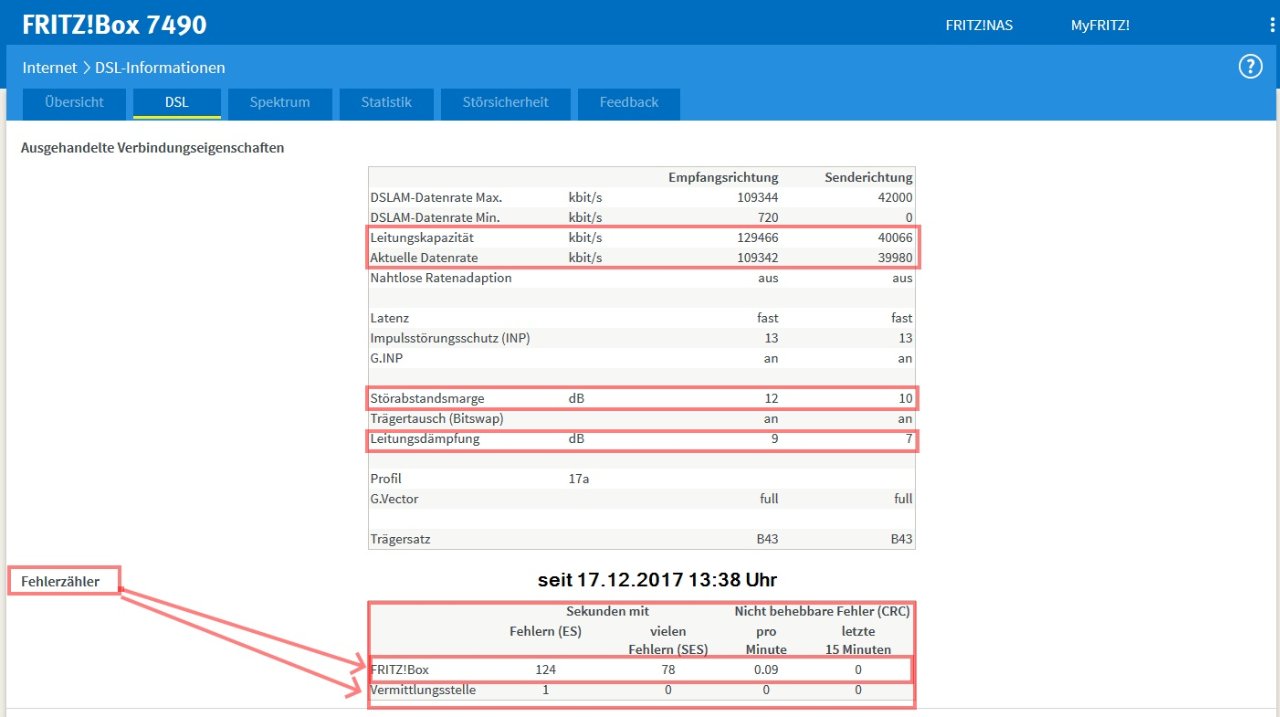Go to the Feedback tab
Screen dimensions: 1280x717
[x=628, y=102]
